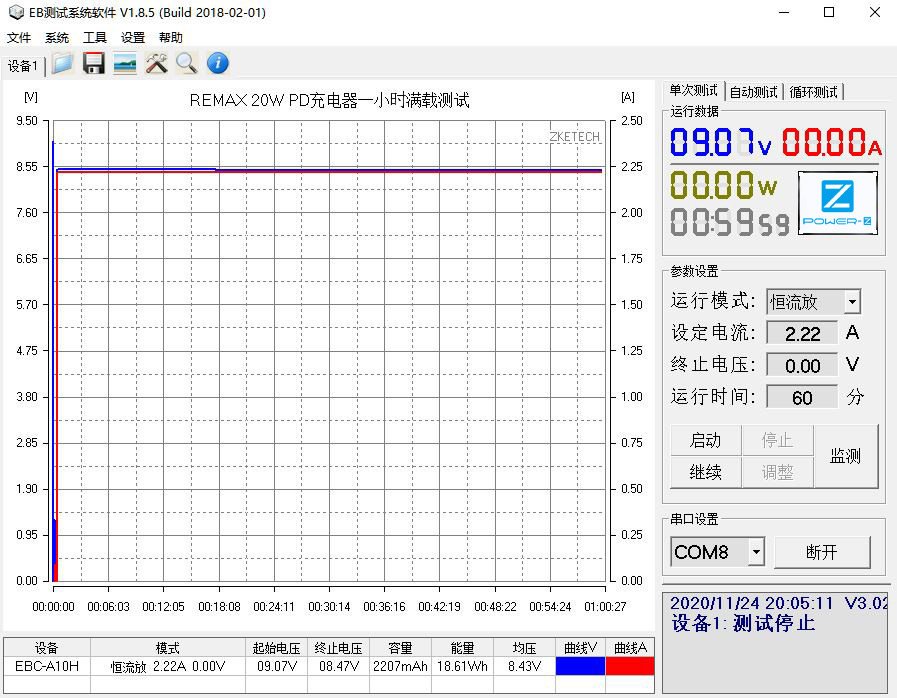Image resolution: width=897 pixels, height=698 pixels.
Task: Open the 文件 menu
Action: click(x=19, y=38)
